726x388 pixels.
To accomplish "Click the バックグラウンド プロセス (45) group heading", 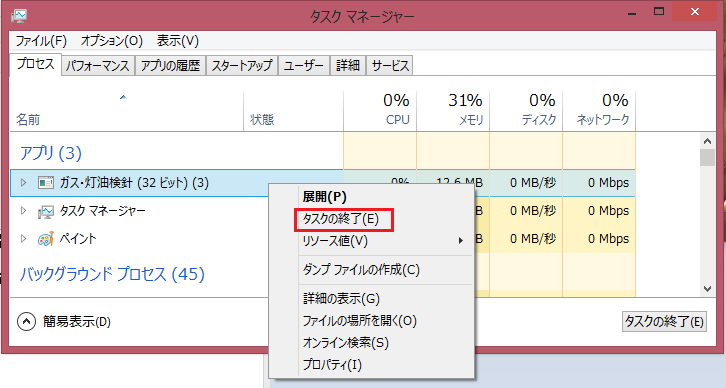I will (112, 274).
